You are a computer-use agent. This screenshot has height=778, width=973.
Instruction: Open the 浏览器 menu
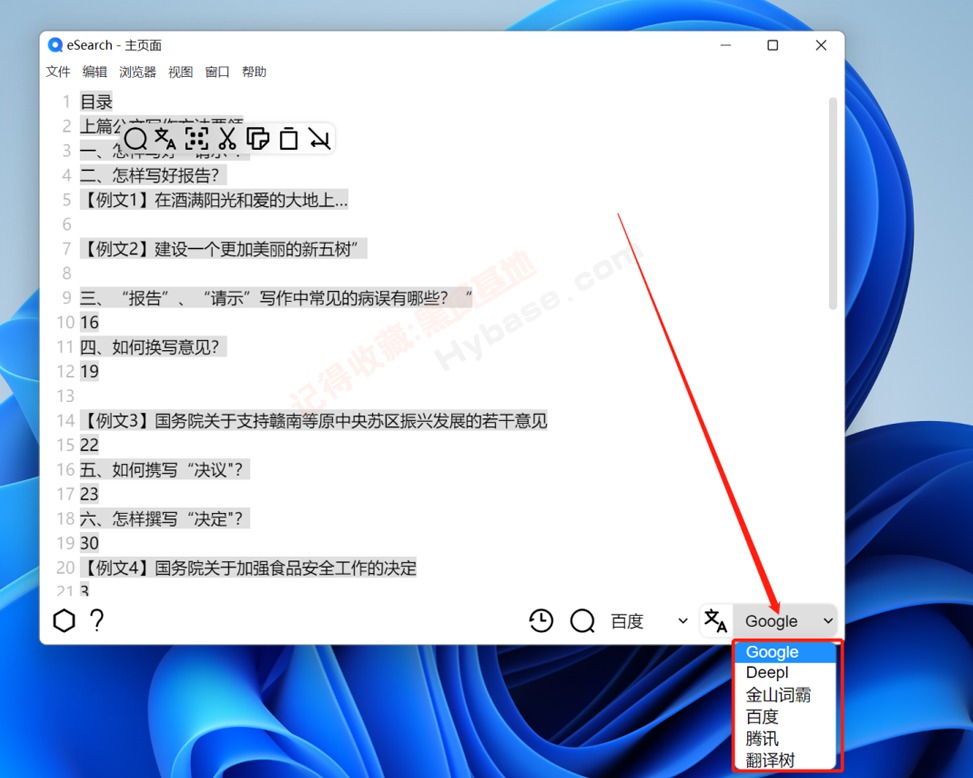tap(137, 72)
